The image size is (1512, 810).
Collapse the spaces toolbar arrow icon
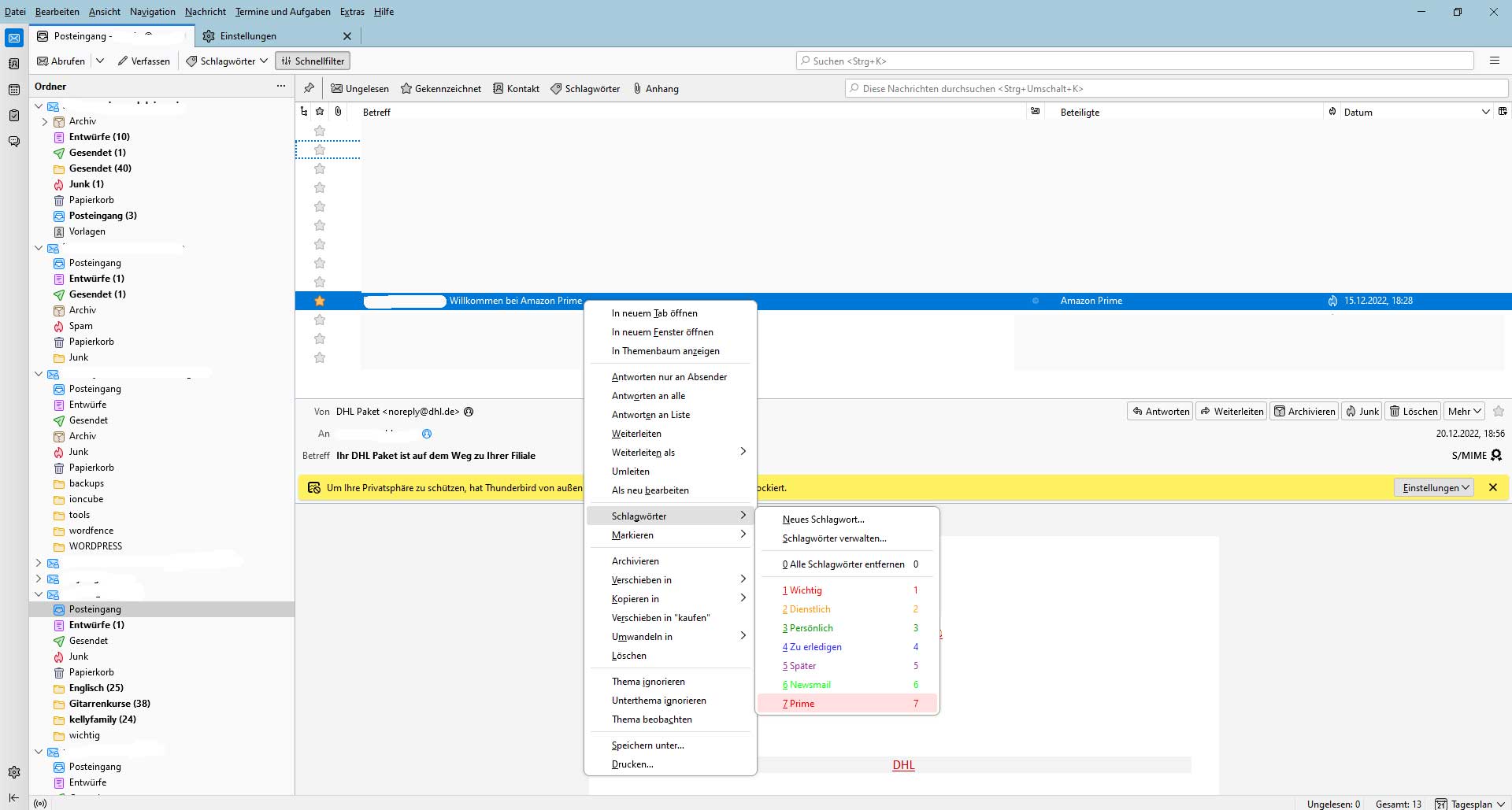coord(14,797)
